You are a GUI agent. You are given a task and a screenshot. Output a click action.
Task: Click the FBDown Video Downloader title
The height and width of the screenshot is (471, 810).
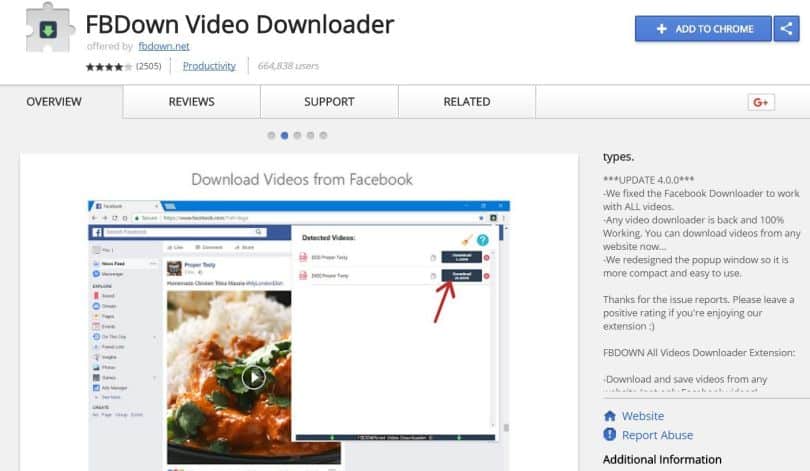[240, 24]
